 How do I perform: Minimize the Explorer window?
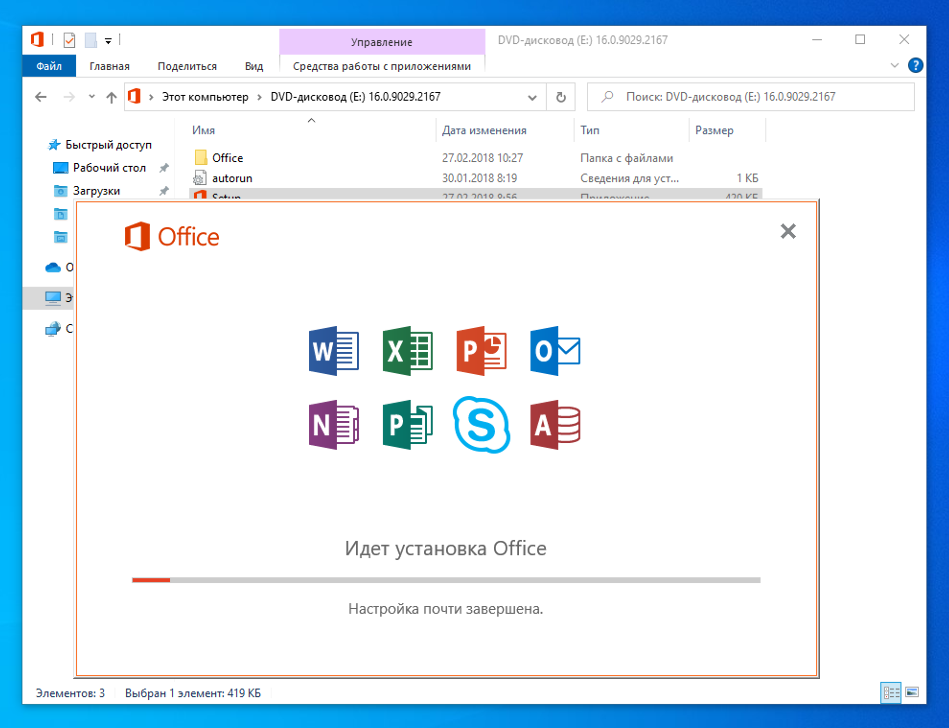(x=817, y=40)
